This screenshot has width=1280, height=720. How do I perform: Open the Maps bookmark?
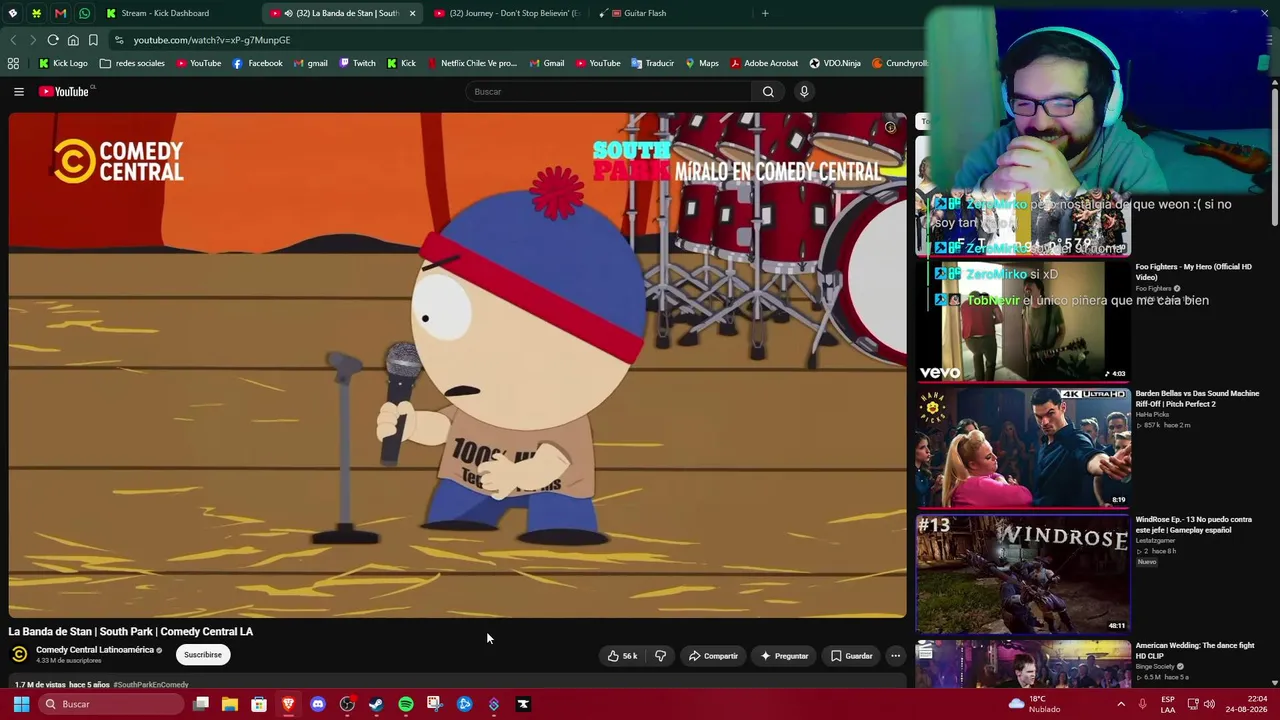coord(702,63)
